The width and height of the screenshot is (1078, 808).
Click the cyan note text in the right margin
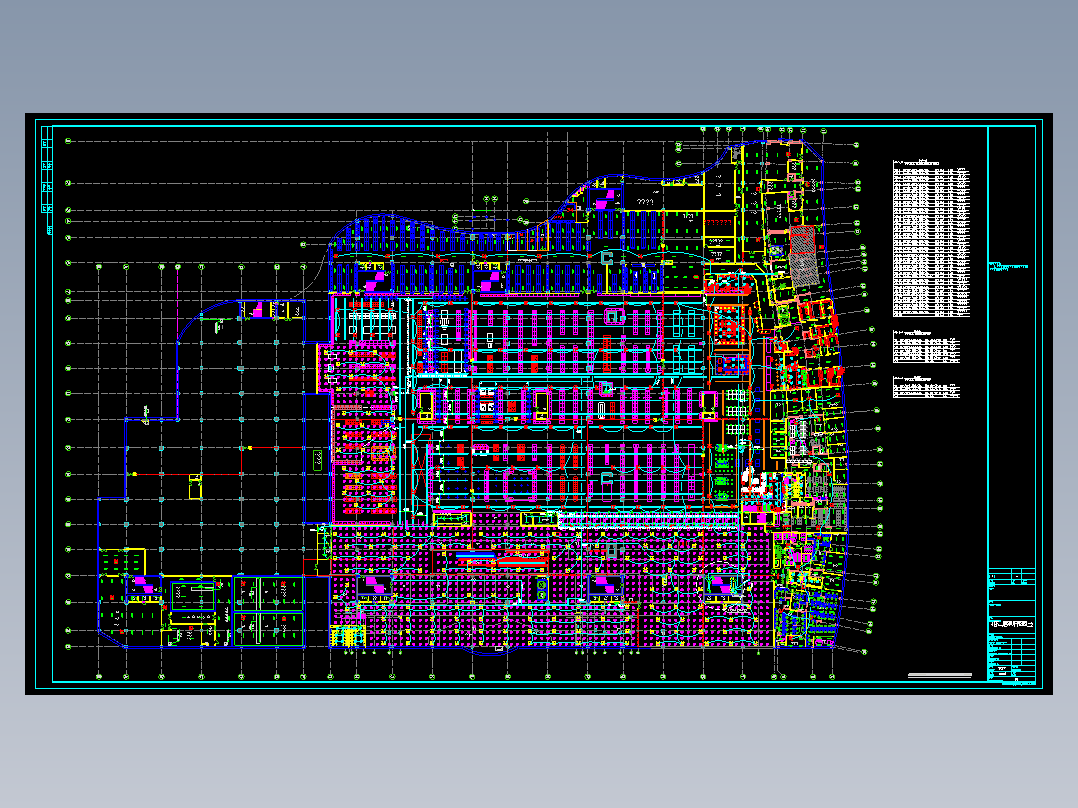pos(1009,267)
